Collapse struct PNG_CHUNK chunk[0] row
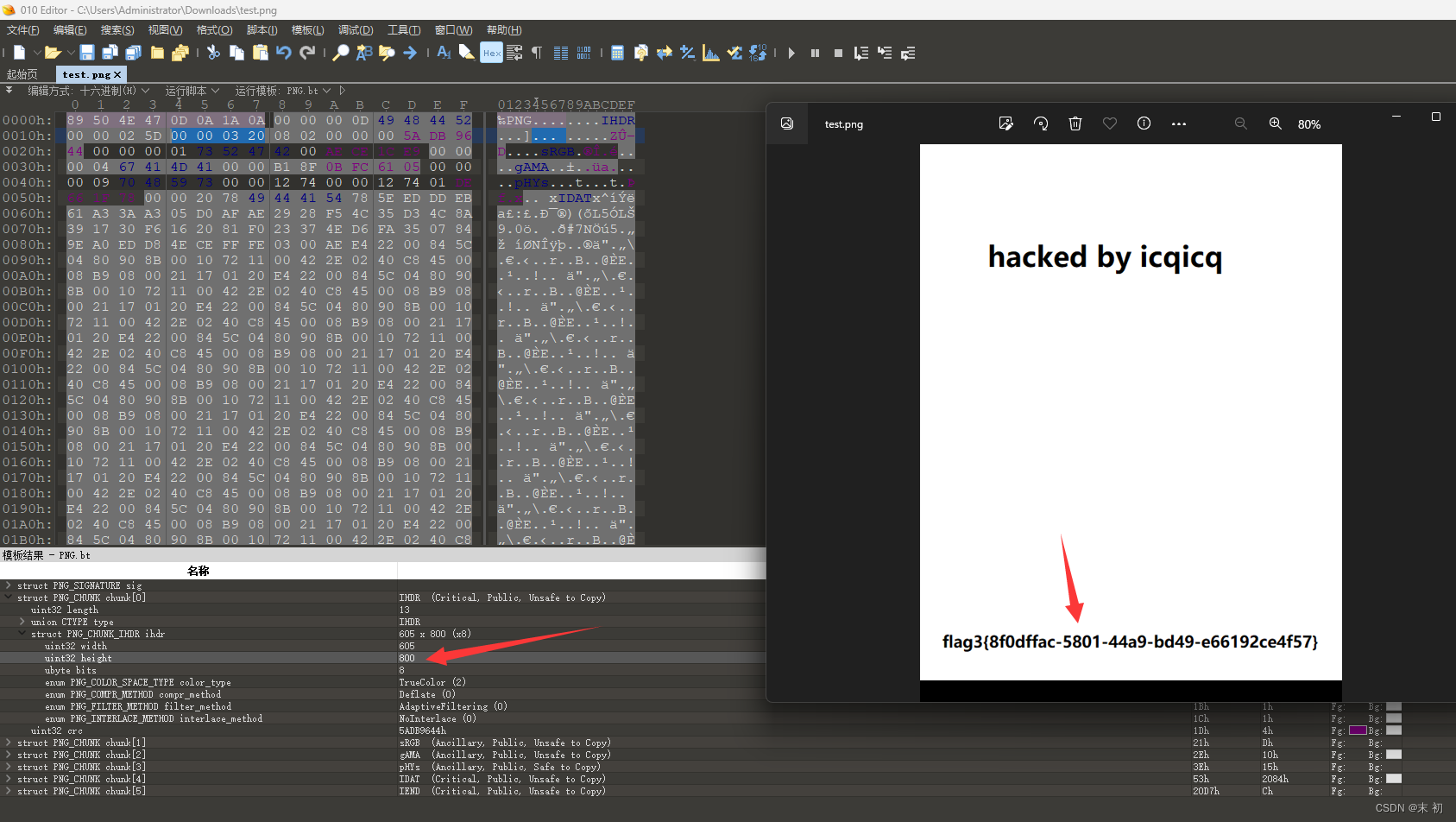 click(9, 598)
